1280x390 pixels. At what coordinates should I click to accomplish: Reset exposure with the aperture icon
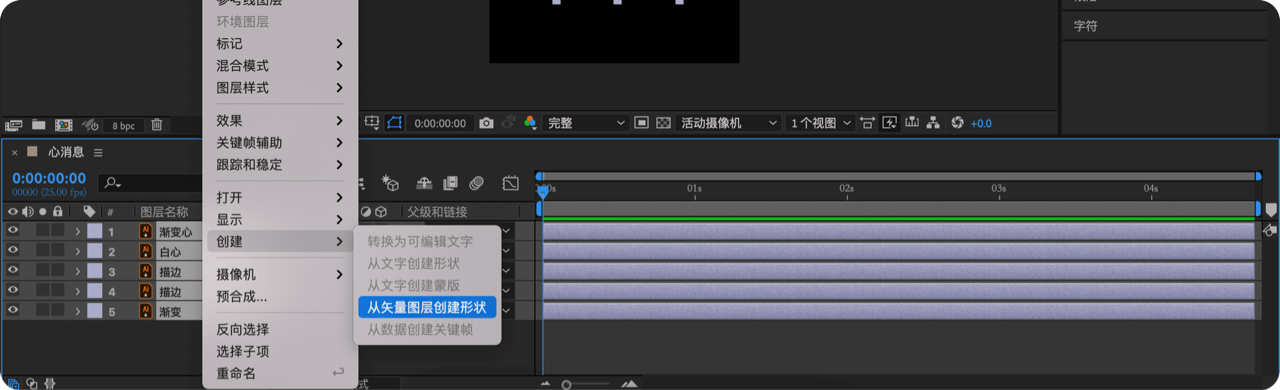tap(957, 123)
